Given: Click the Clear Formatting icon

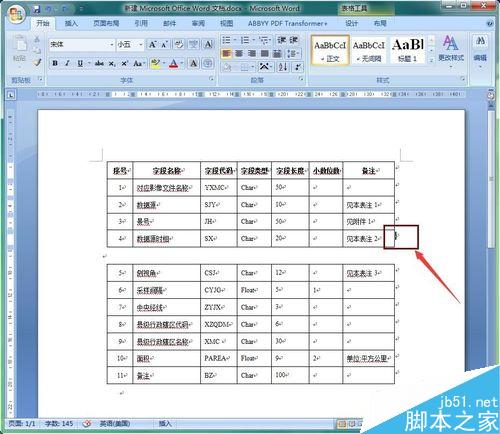Looking at the screenshot, I should (x=179, y=44).
